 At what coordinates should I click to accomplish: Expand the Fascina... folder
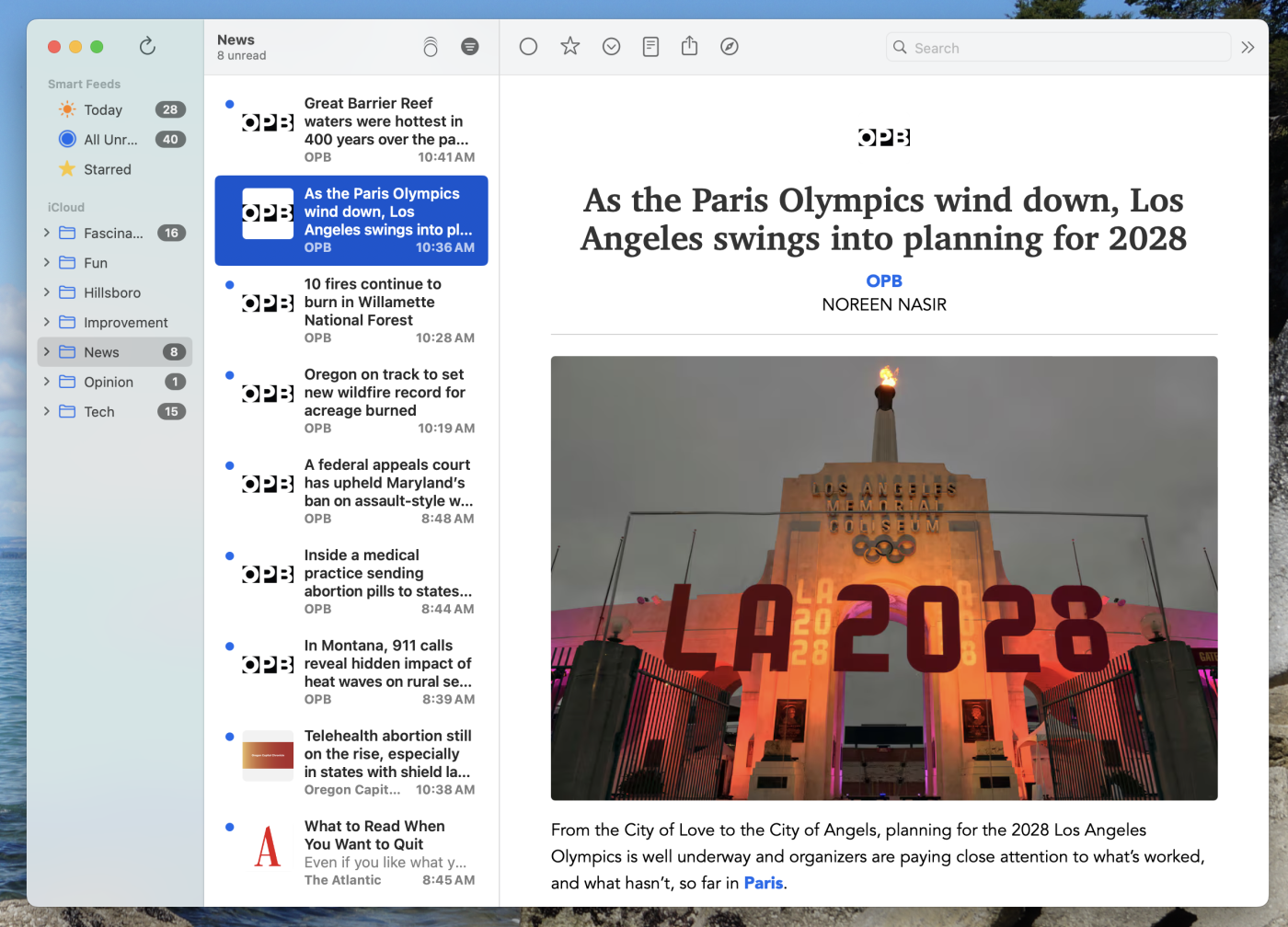click(47, 233)
